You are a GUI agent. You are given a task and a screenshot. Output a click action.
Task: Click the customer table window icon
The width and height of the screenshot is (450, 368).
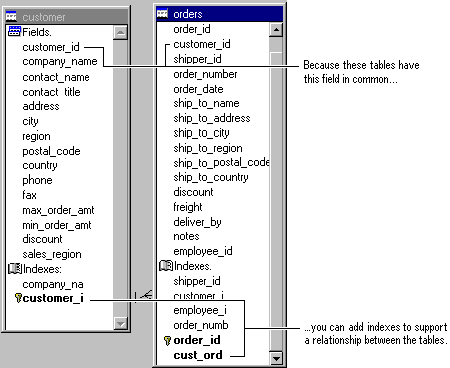pos(11,16)
